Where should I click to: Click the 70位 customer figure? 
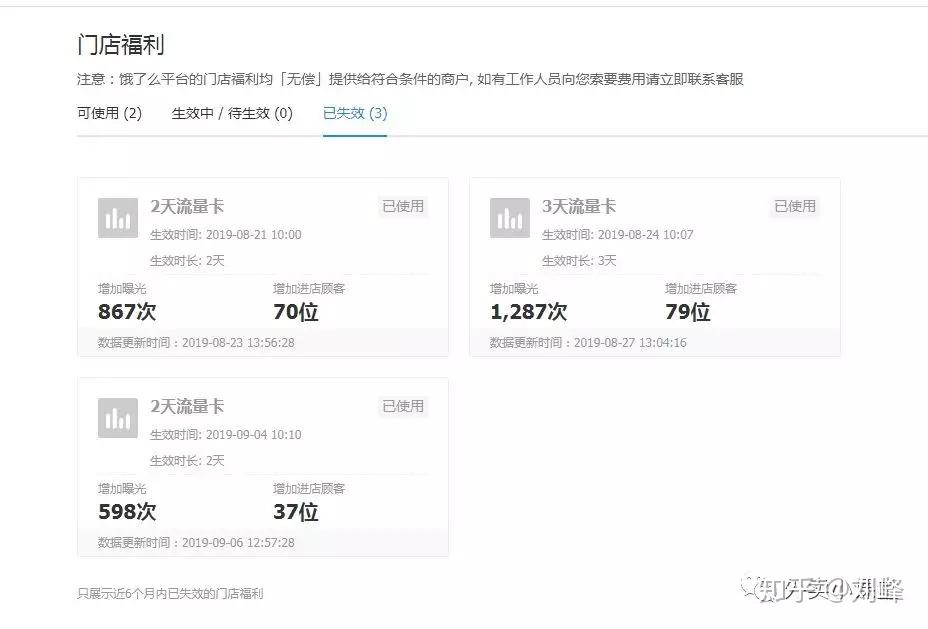click(295, 311)
